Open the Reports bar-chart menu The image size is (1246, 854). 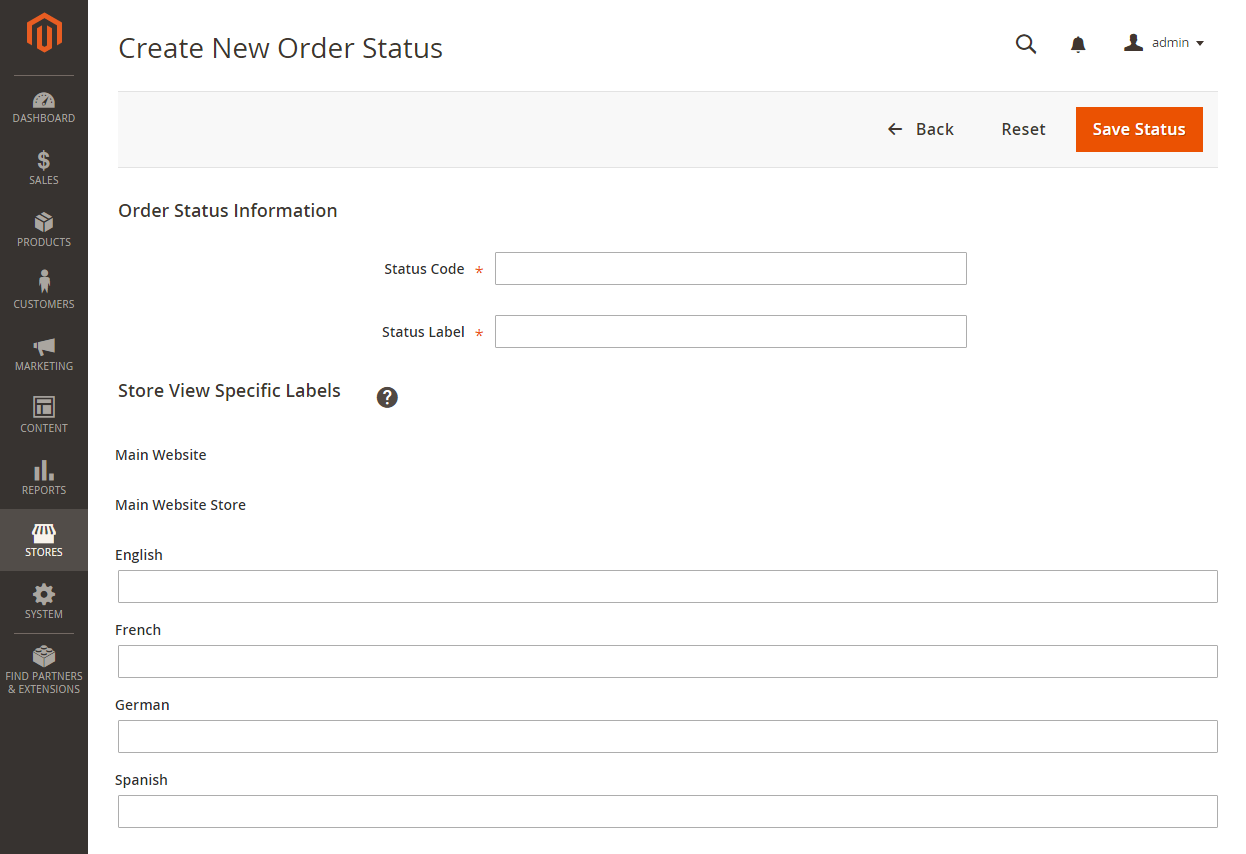pyautogui.click(x=44, y=478)
